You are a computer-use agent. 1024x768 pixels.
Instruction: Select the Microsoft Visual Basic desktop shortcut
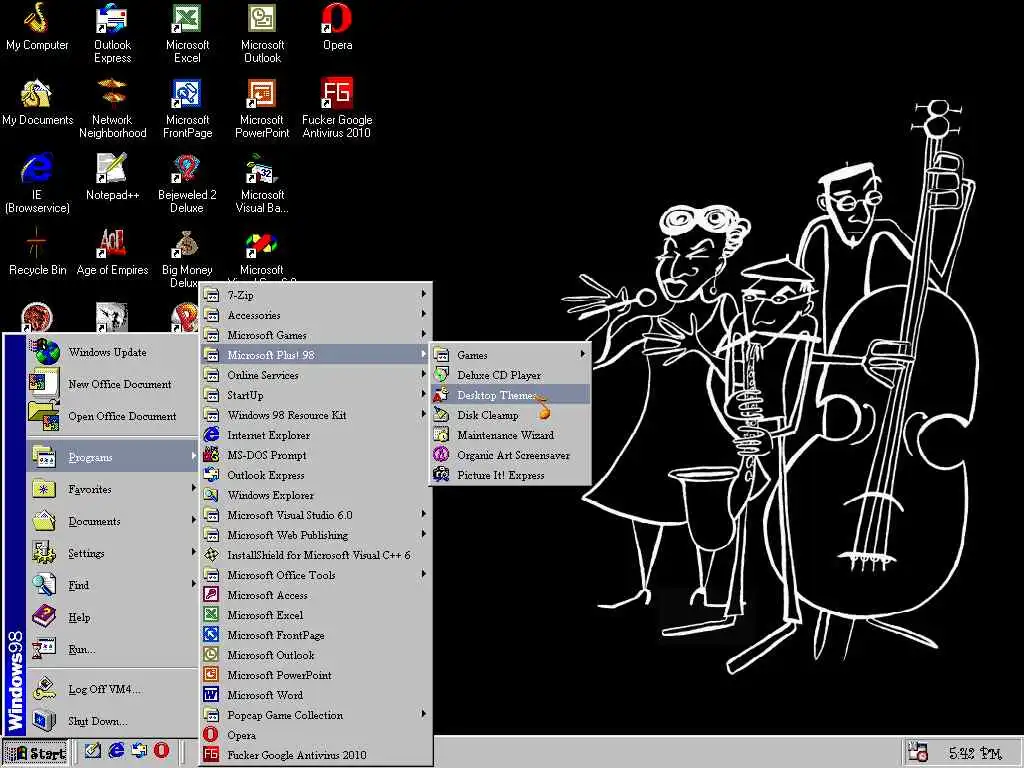[262, 184]
